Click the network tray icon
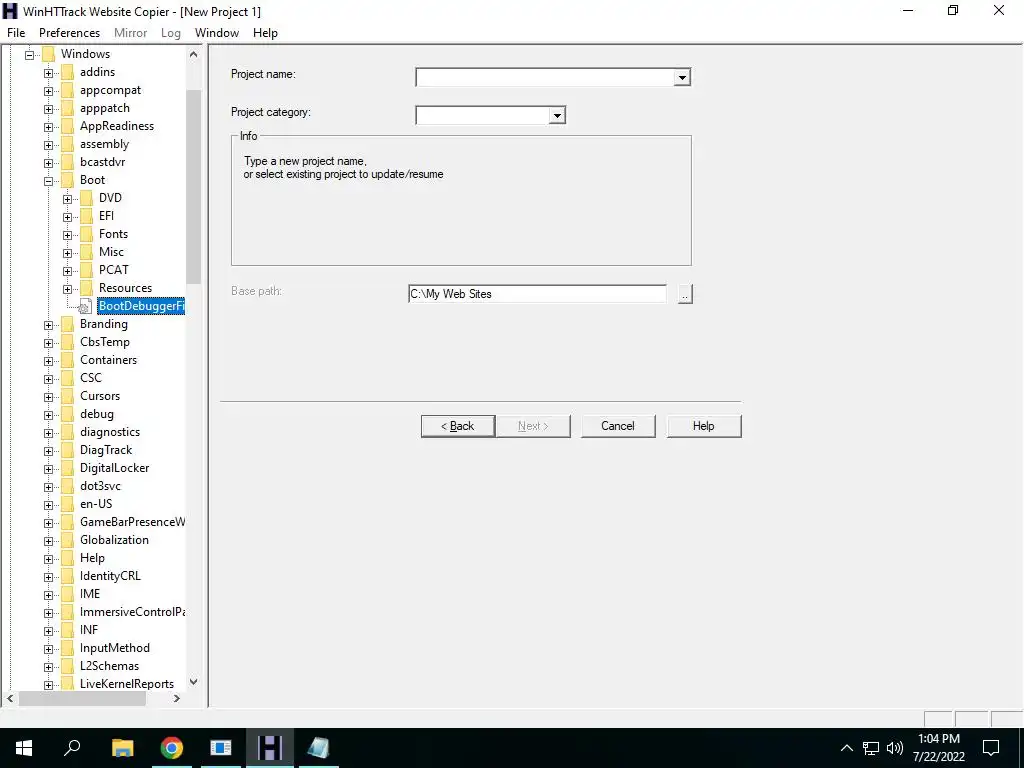1024x768 pixels. click(871, 748)
